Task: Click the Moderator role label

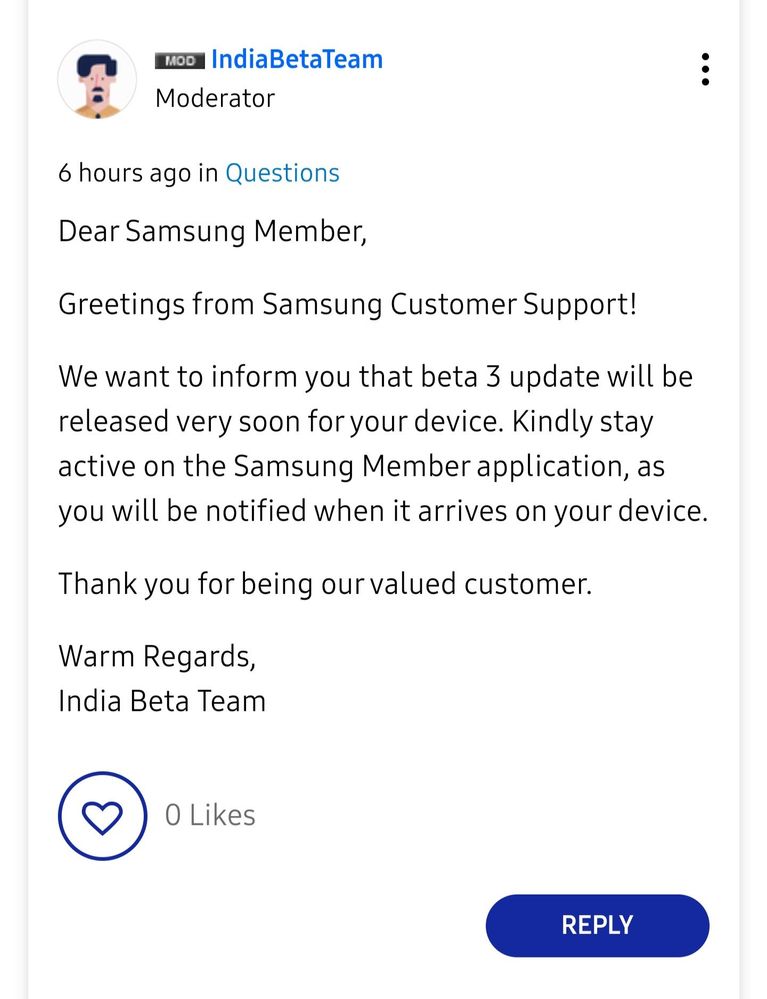Action: tap(215, 99)
